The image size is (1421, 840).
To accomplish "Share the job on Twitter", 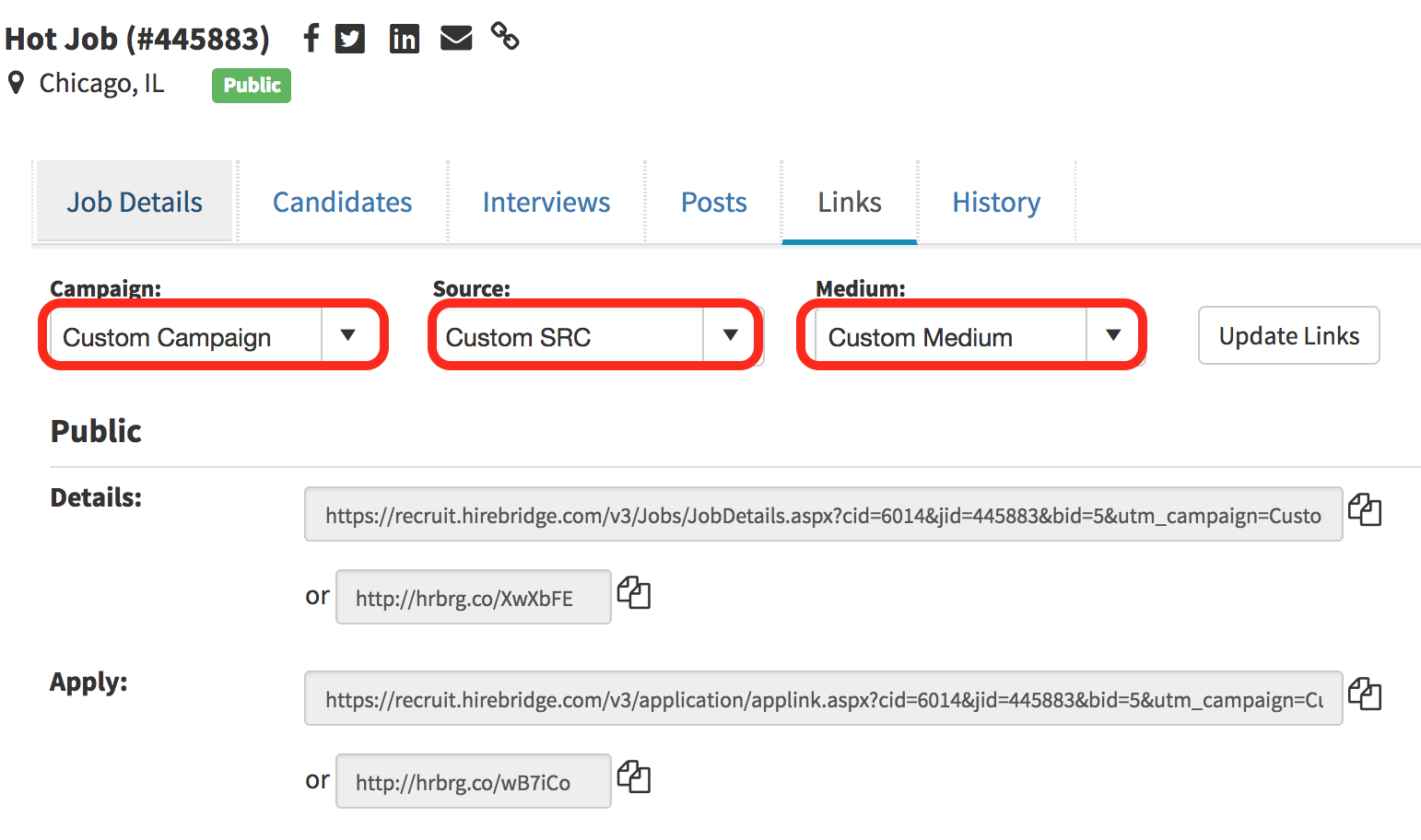I will 350,38.
